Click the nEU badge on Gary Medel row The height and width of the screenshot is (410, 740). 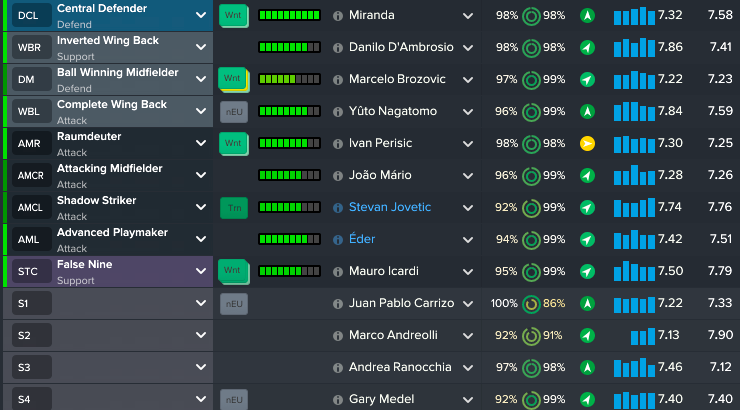pos(233,400)
